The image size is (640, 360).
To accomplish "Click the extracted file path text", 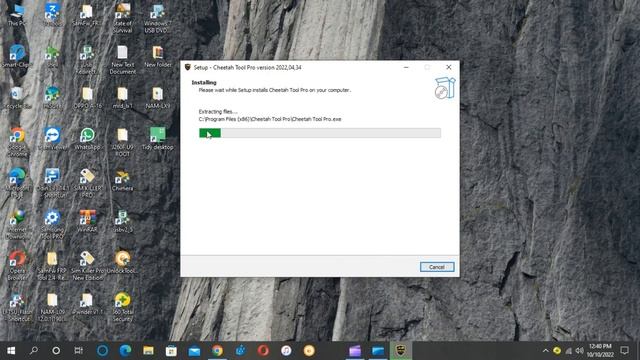I will tap(270, 119).
